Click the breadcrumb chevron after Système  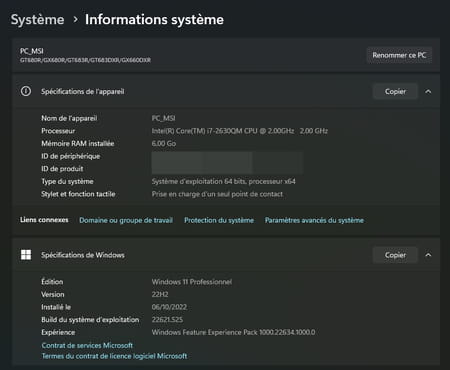pos(76,20)
